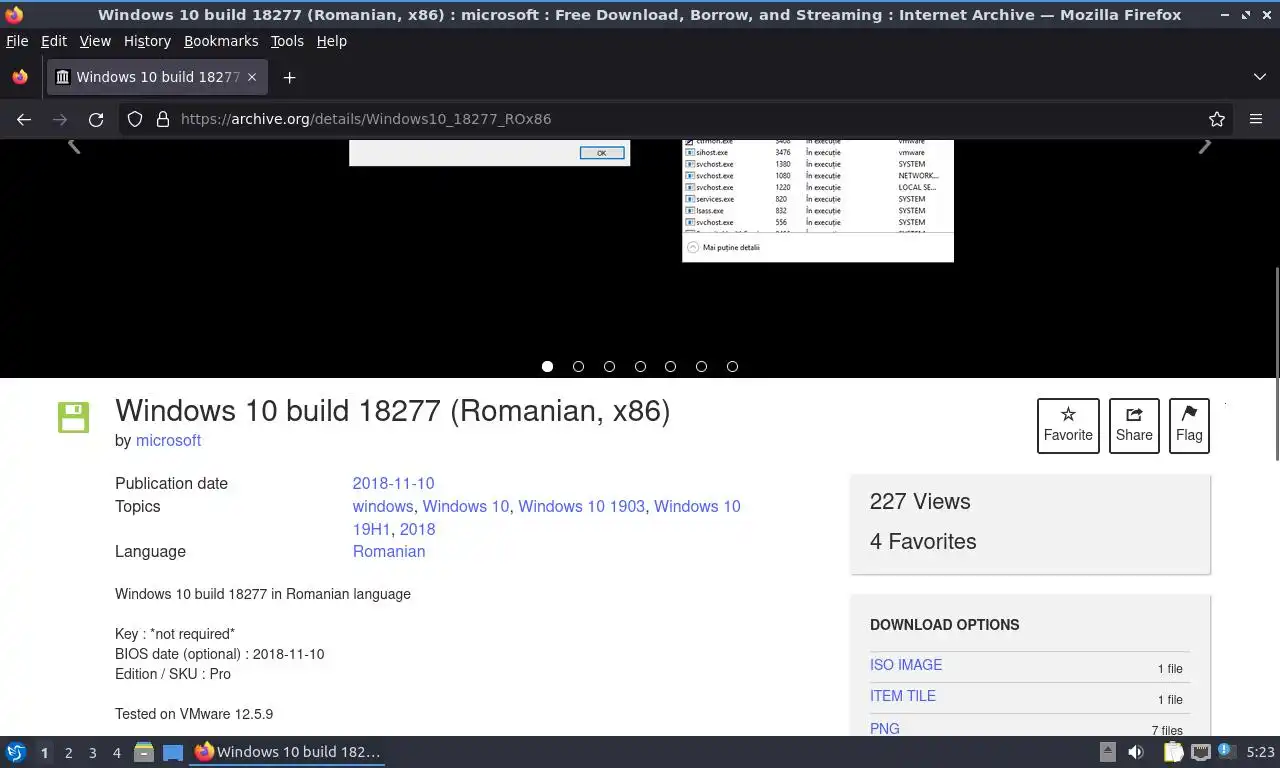Click the 4 Favorites text
The image size is (1280, 768).
[923, 542]
